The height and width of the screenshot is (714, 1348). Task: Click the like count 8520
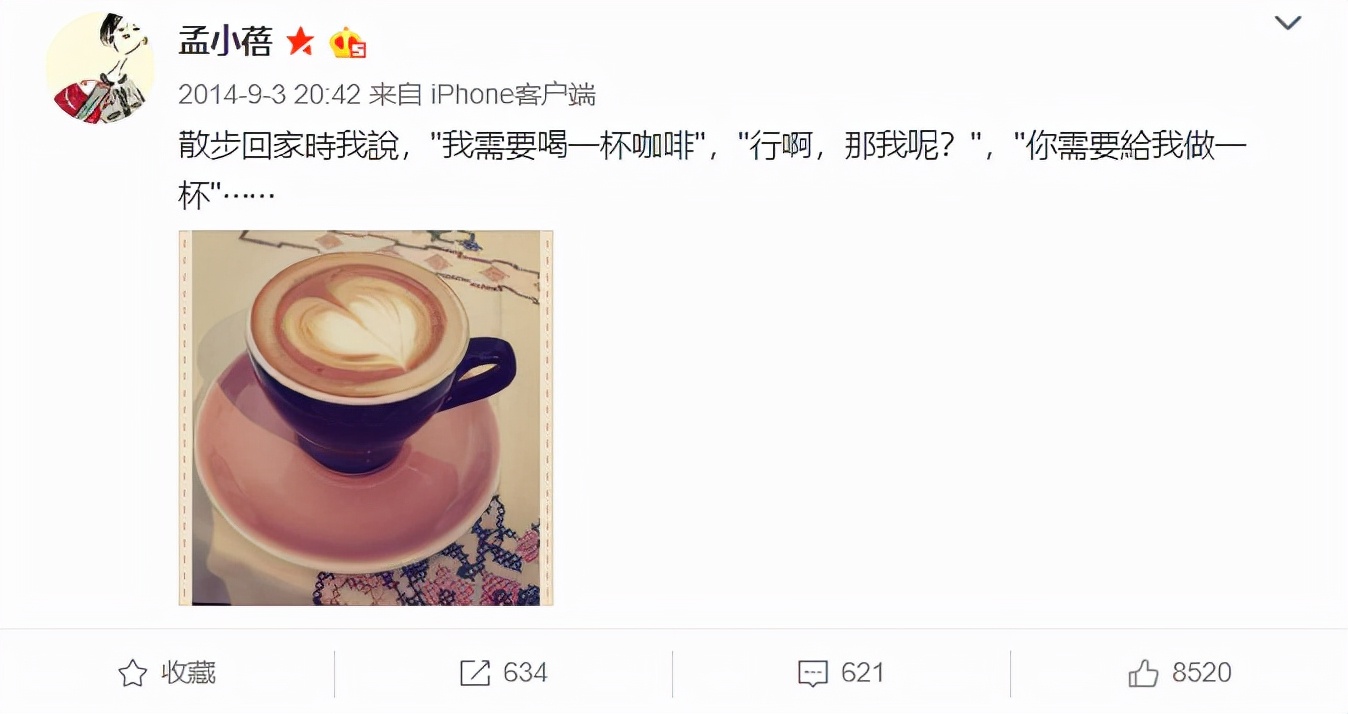click(1201, 672)
